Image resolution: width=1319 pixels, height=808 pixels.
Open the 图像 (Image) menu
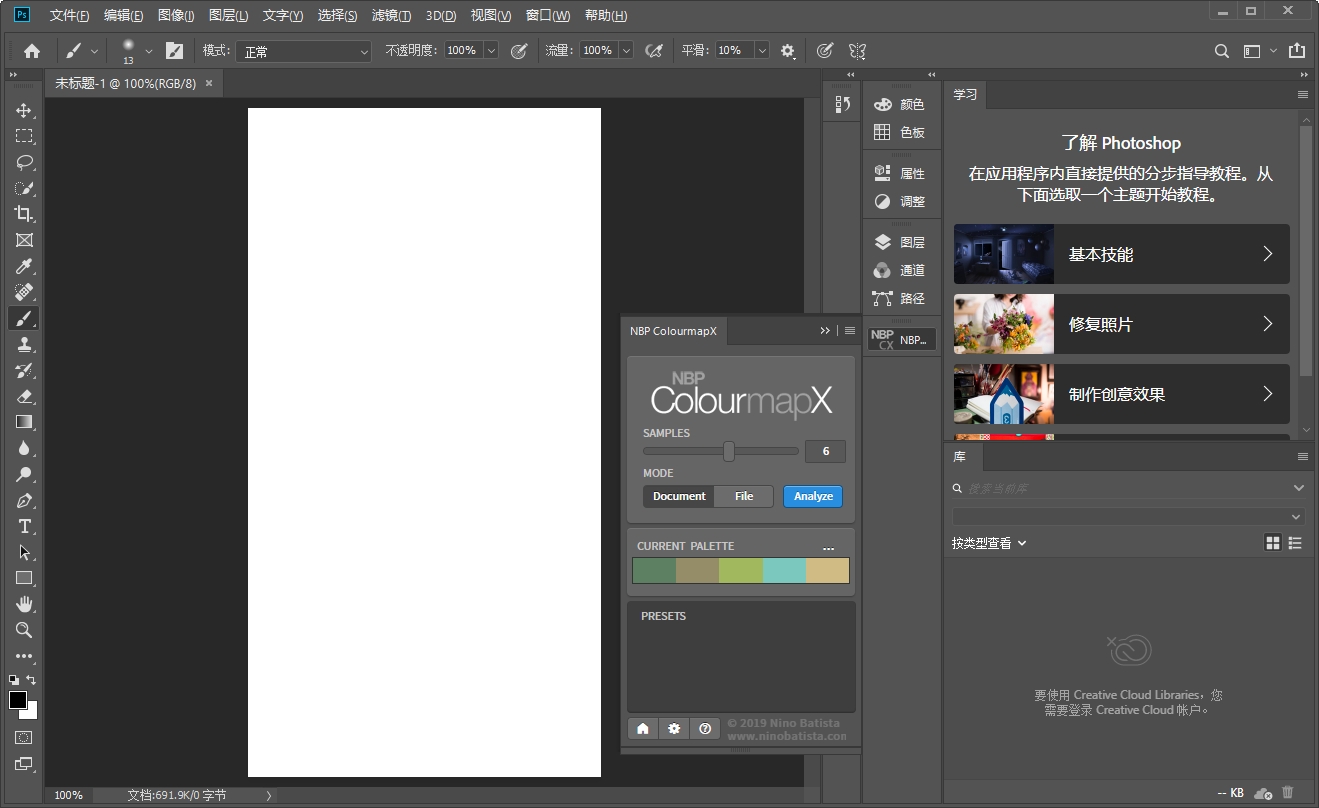click(176, 16)
